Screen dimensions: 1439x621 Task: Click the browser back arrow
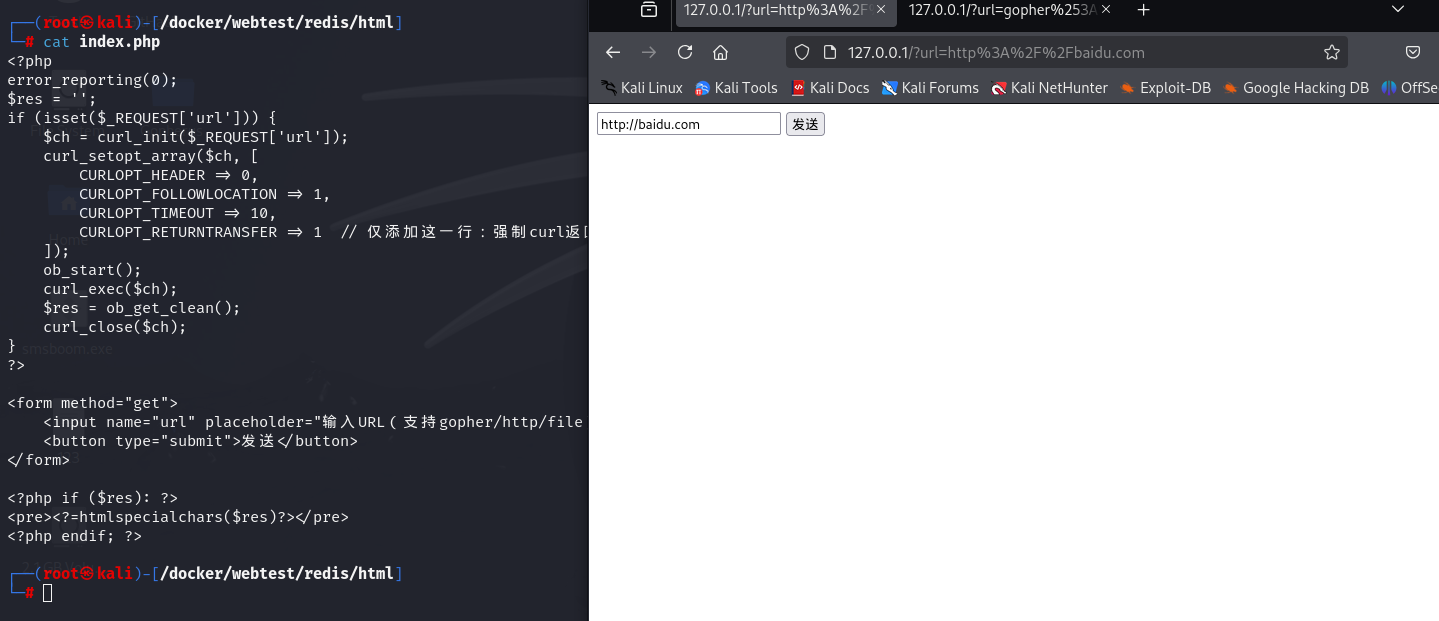[613, 53]
